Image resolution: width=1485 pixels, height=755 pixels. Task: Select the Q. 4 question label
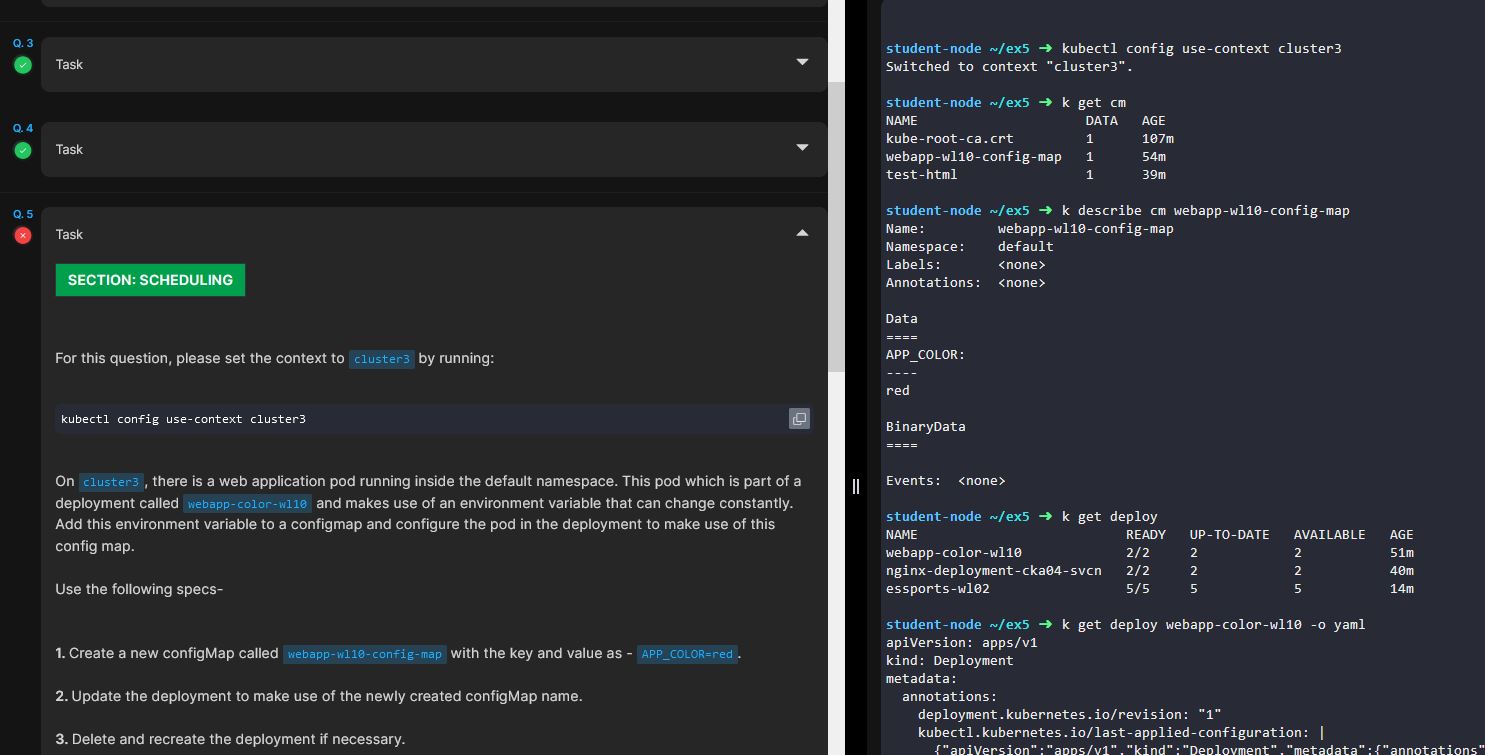(x=23, y=129)
